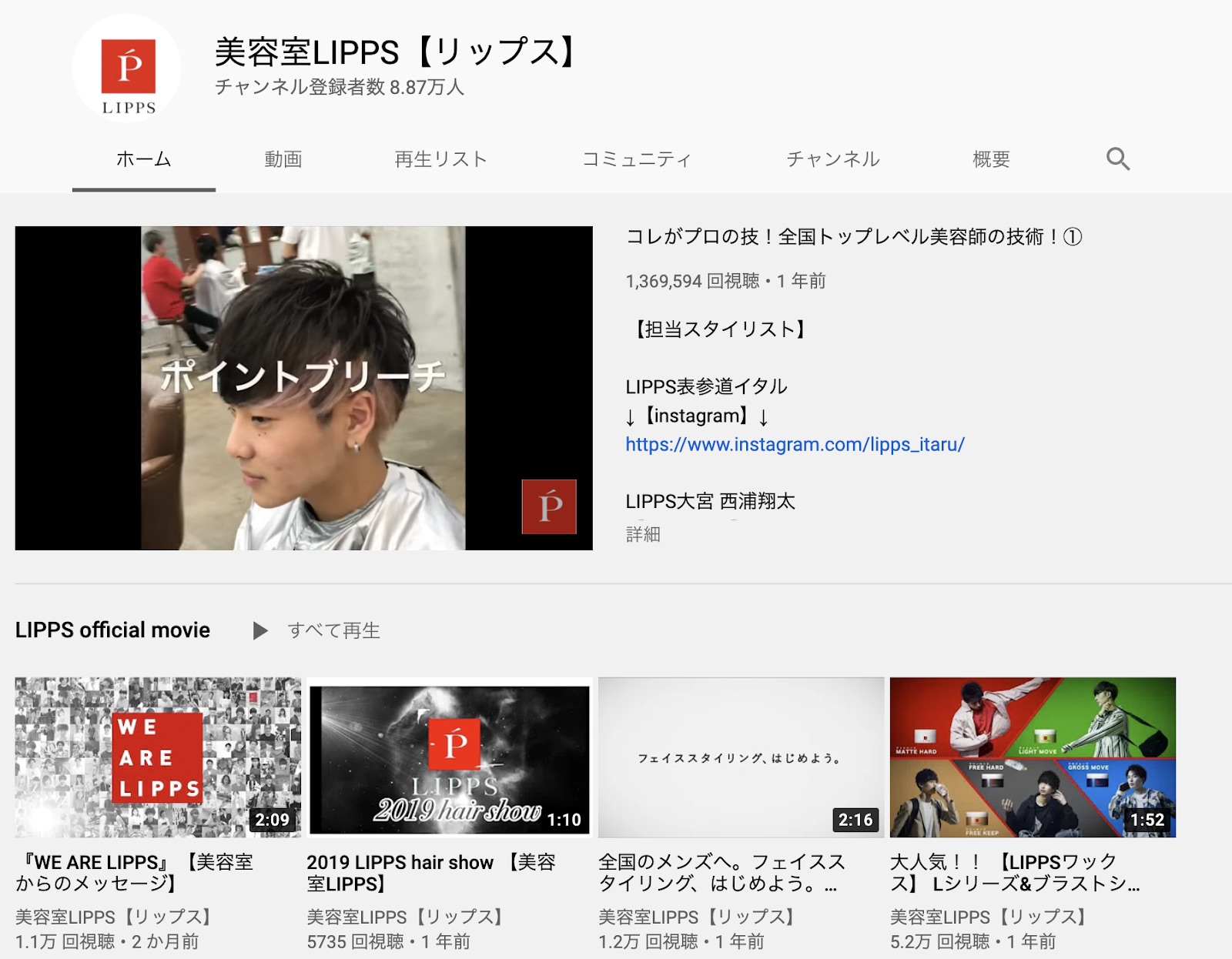Open the WE ARE LIPPS video thumbnail

(158, 757)
